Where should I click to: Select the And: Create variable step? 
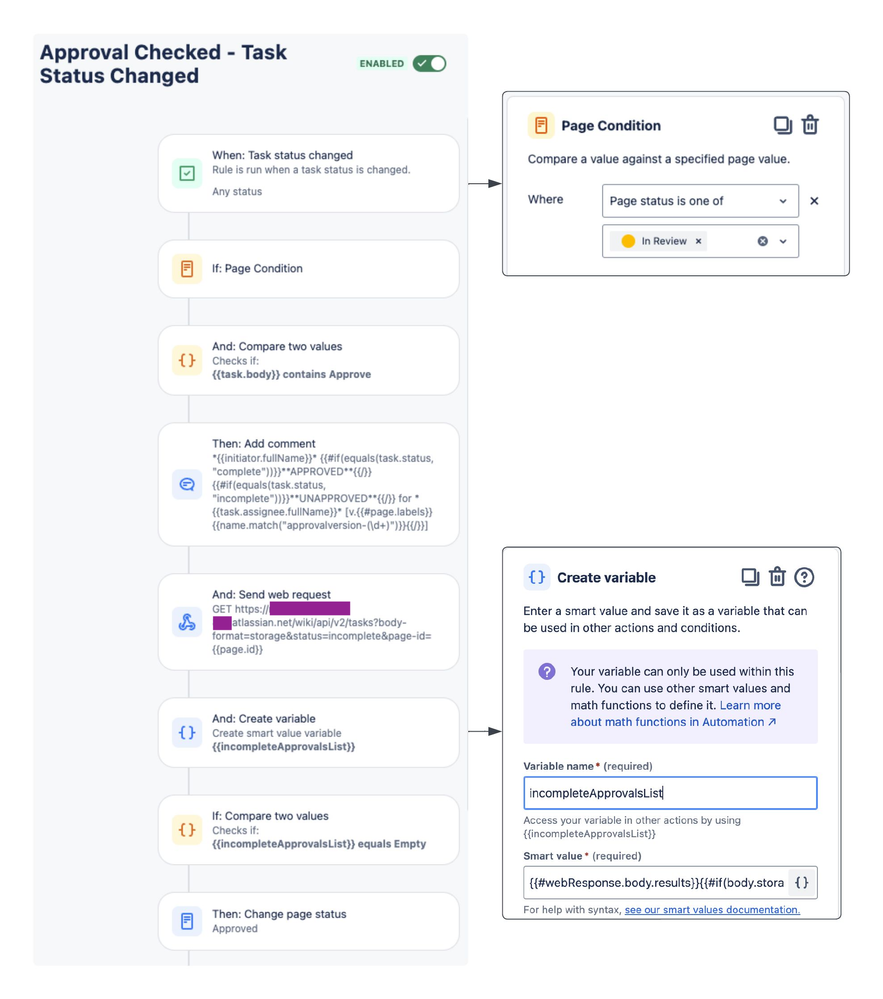point(309,733)
